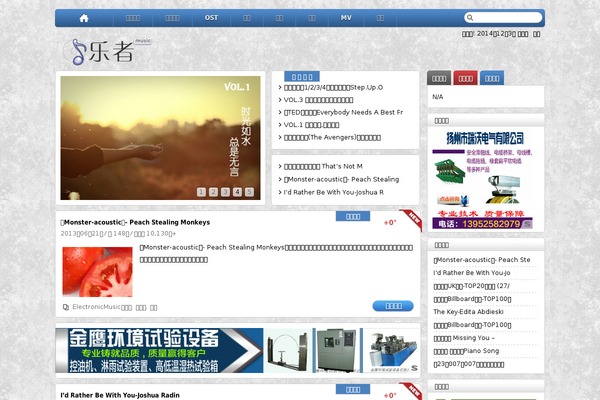This screenshot has width=600, height=400.
Task: Click the tomato thumbnail image
Action: click(98, 272)
